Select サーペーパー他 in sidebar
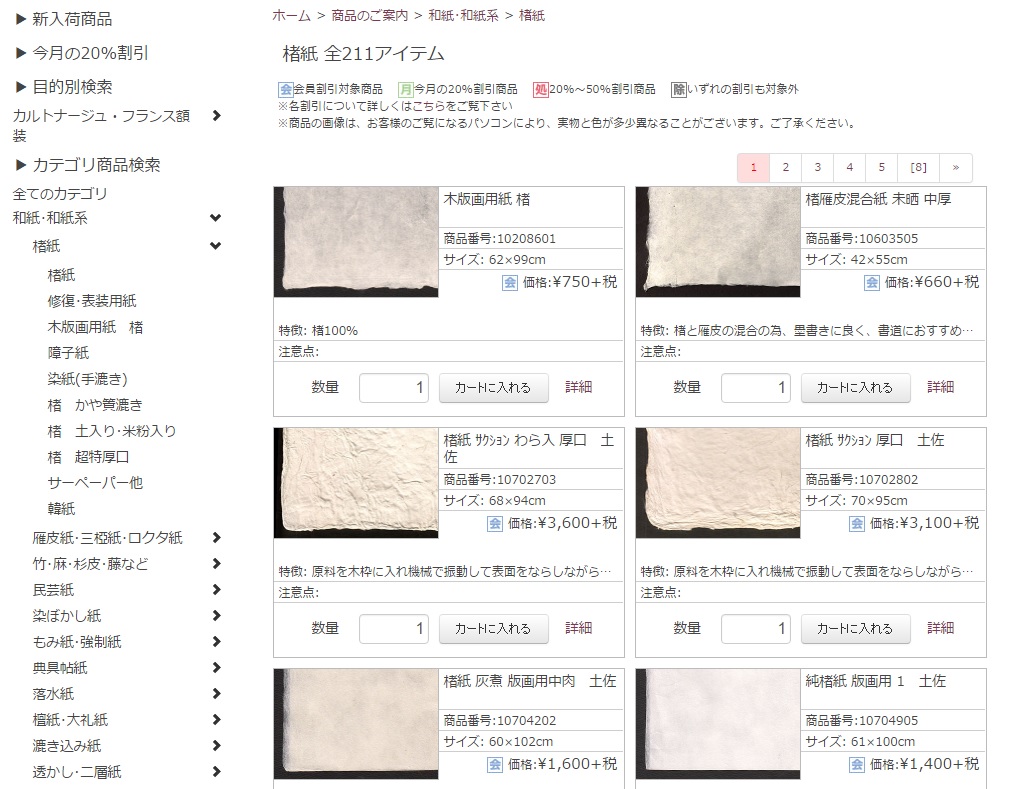The height and width of the screenshot is (789, 1023). (95, 483)
